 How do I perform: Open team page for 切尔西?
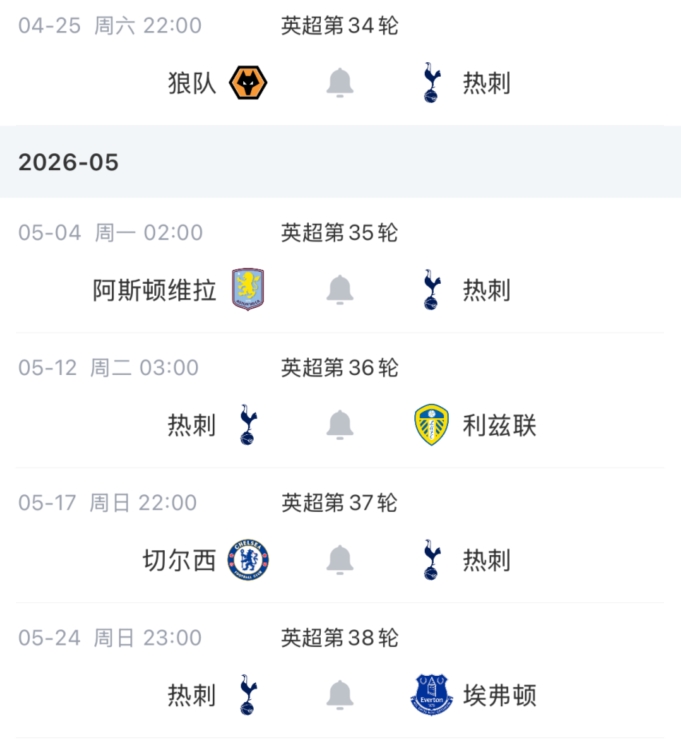coord(179,560)
